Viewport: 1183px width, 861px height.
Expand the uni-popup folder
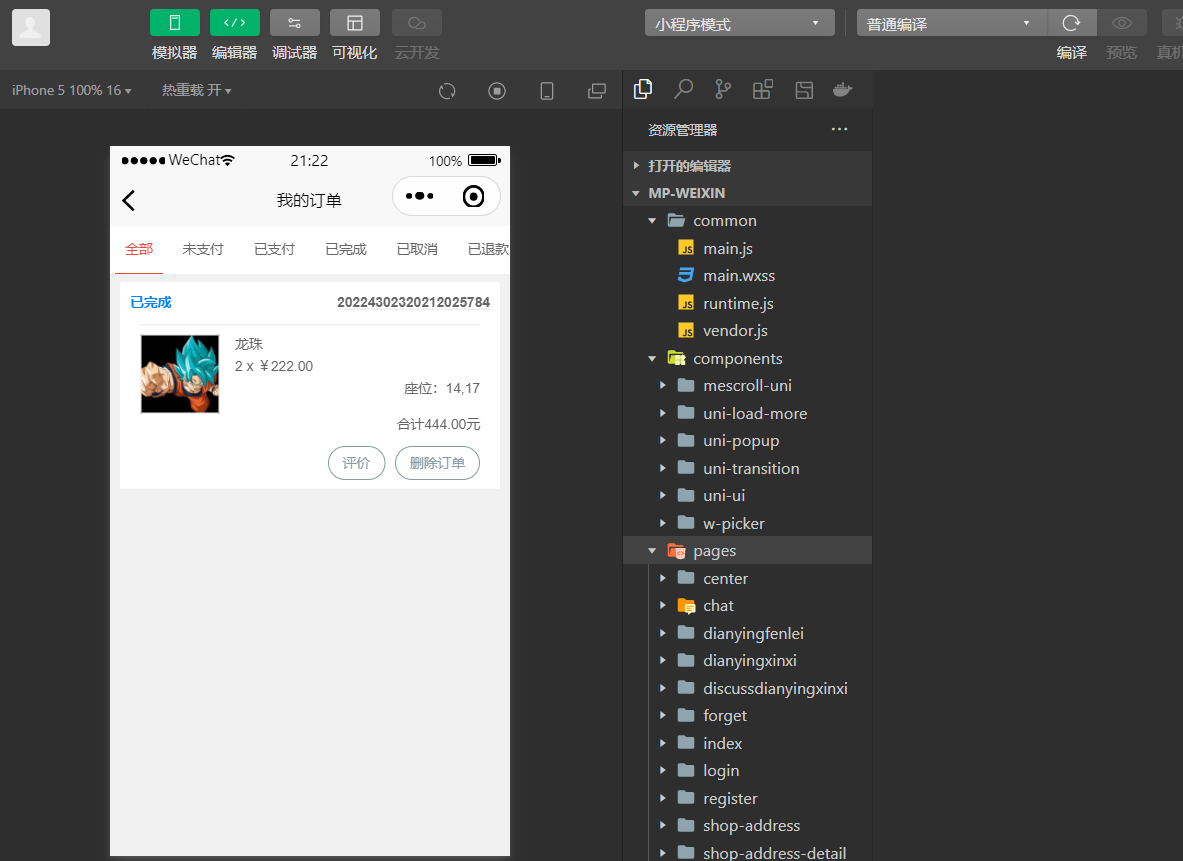(x=748, y=441)
